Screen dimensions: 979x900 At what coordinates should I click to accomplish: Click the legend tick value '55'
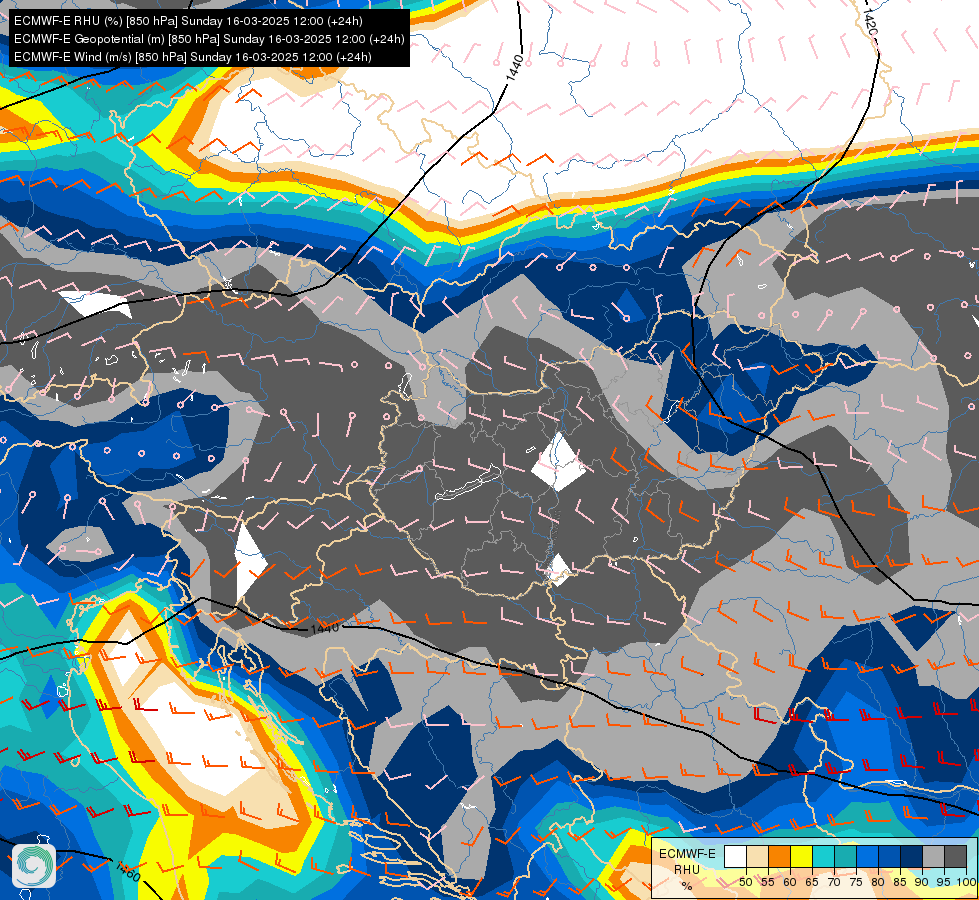768,882
